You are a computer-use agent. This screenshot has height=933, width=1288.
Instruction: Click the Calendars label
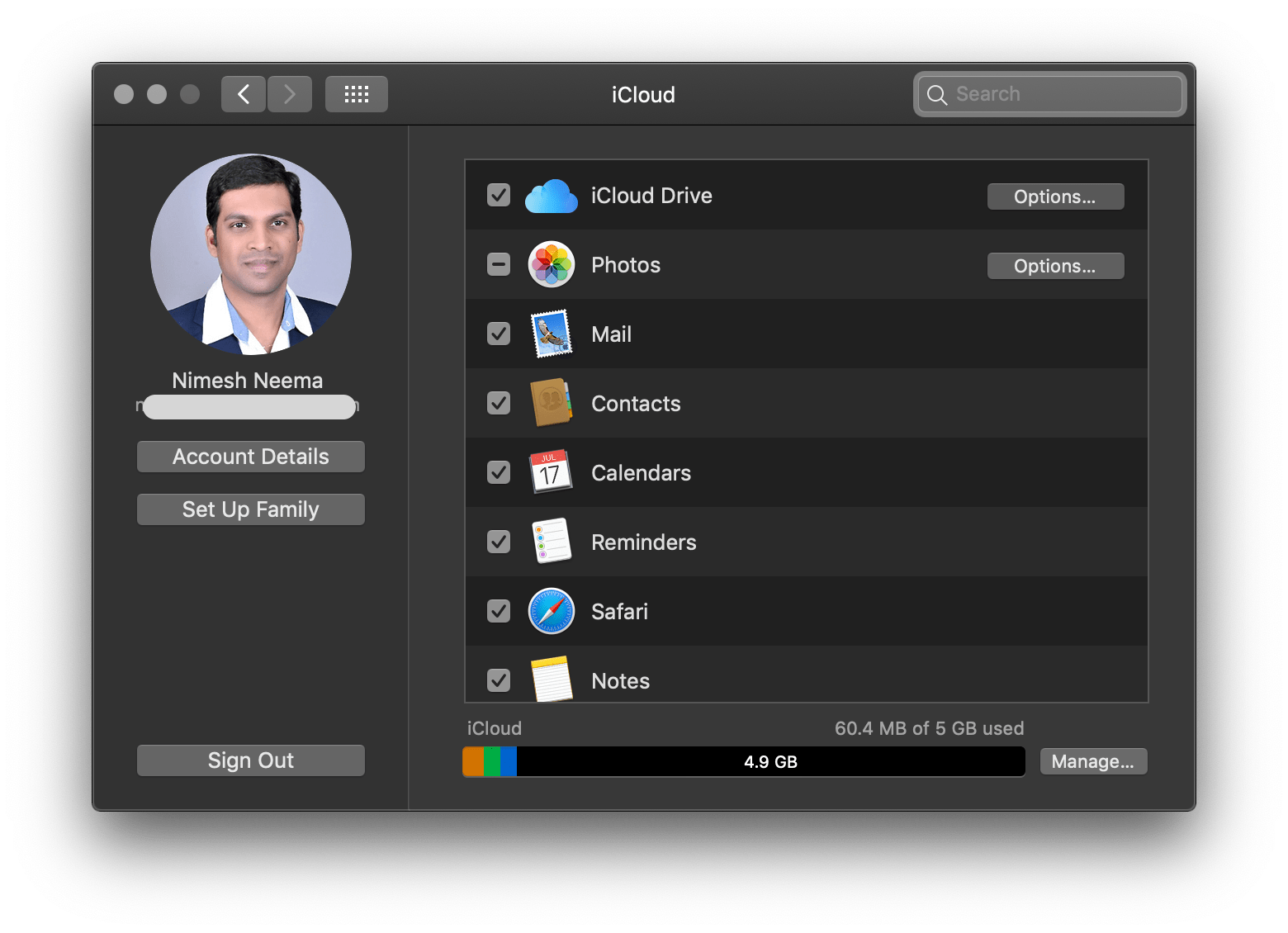pyautogui.click(x=642, y=473)
